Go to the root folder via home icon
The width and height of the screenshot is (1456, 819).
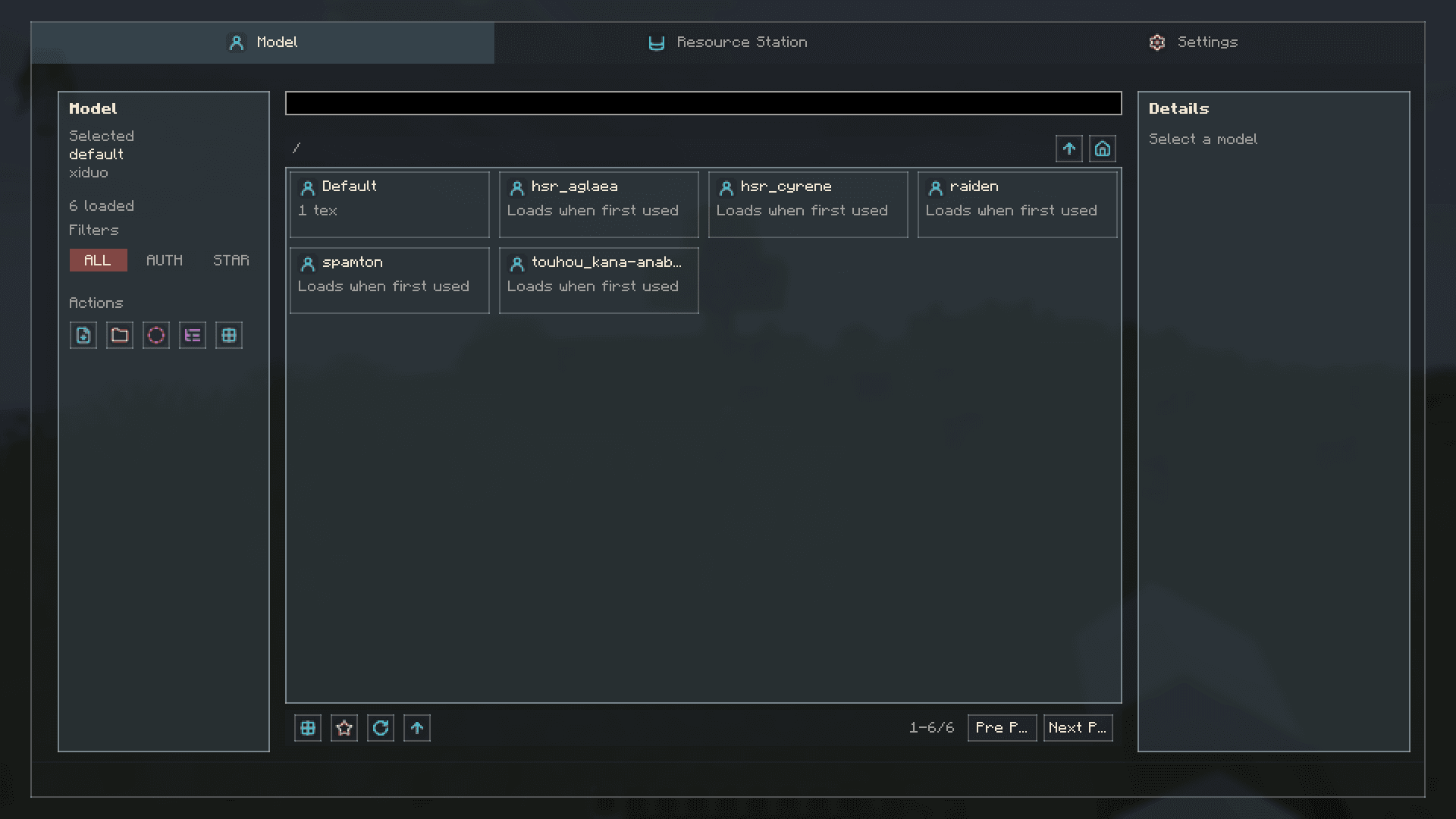(1103, 149)
